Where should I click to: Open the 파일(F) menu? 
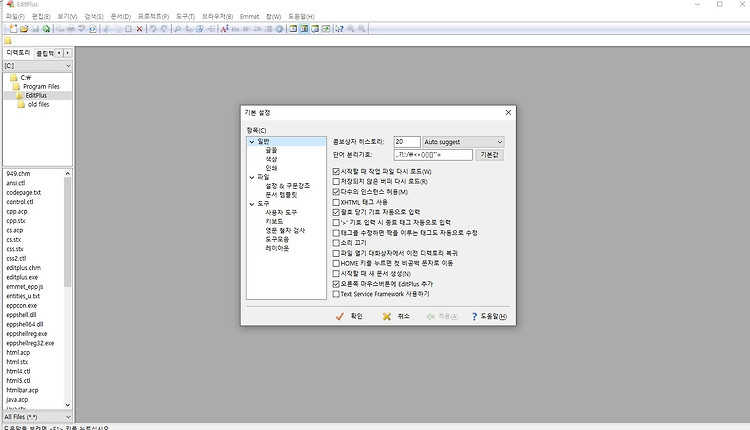pos(15,16)
